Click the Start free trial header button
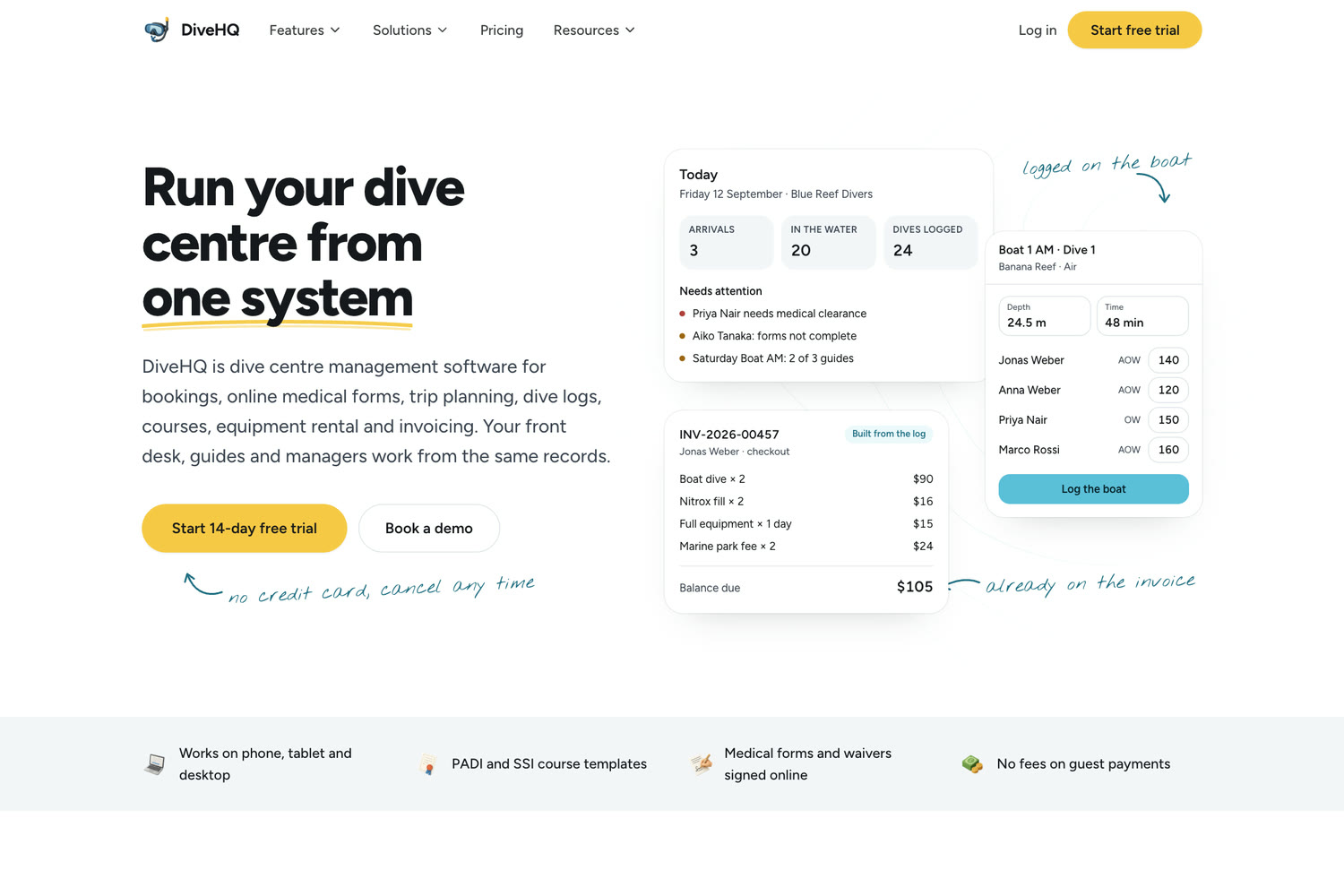The width and height of the screenshot is (1344, 896). pos(1134,30)
